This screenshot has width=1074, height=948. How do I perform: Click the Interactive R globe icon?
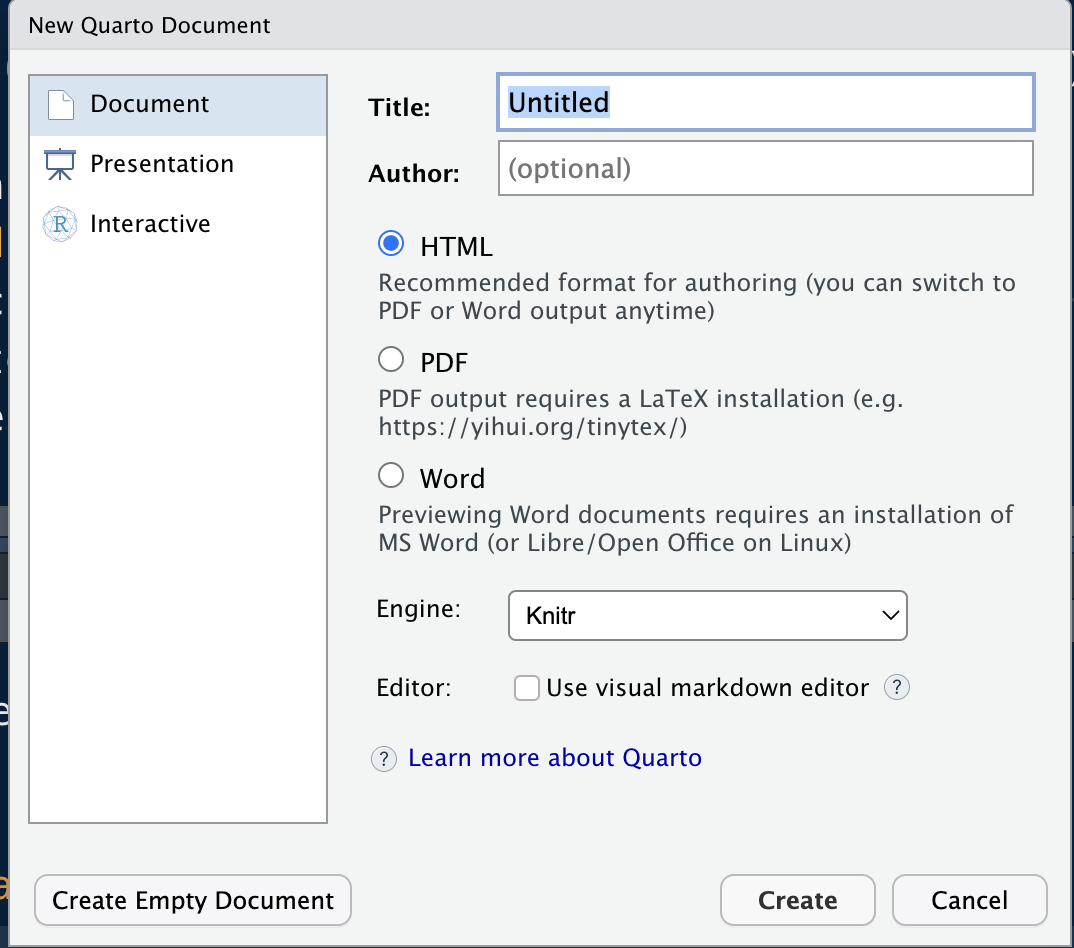[x=60, y=224]
